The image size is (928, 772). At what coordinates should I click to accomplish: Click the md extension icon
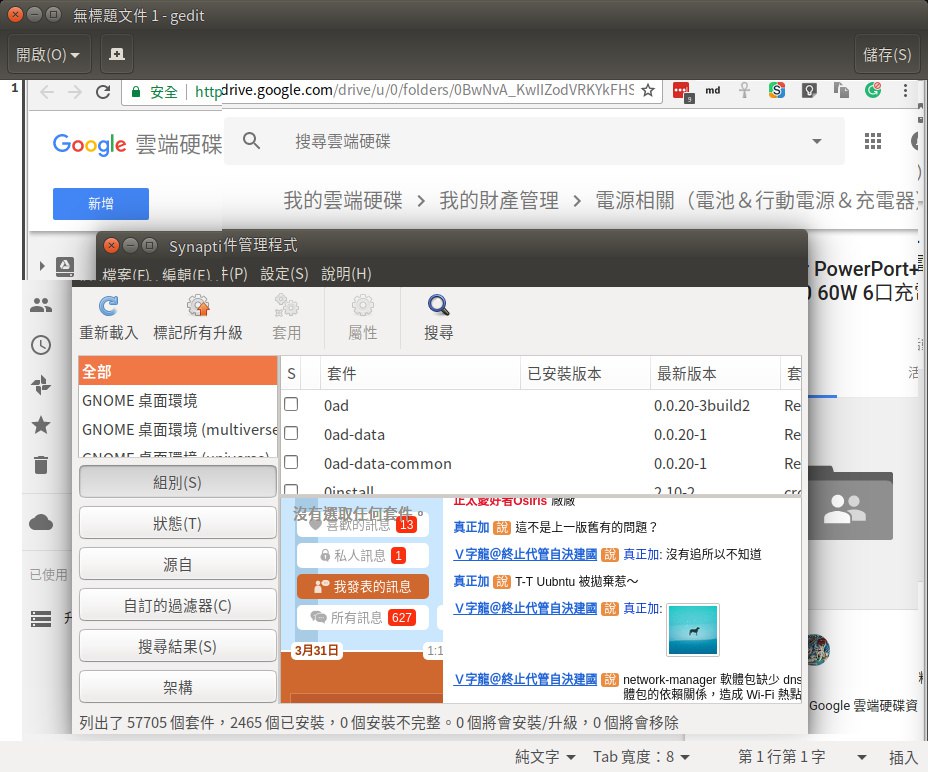pos(713,91)
